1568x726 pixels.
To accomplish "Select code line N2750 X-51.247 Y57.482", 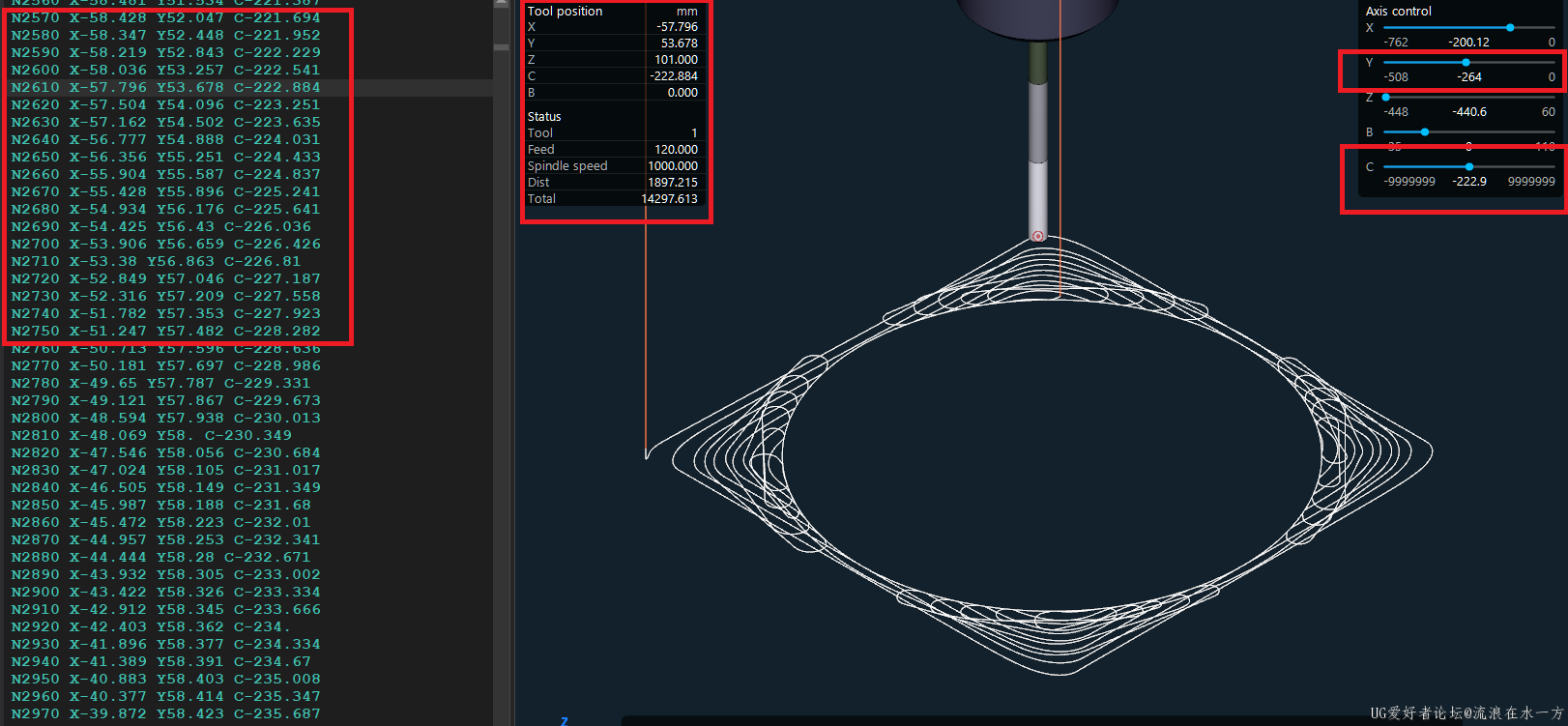I will point(165,331).
